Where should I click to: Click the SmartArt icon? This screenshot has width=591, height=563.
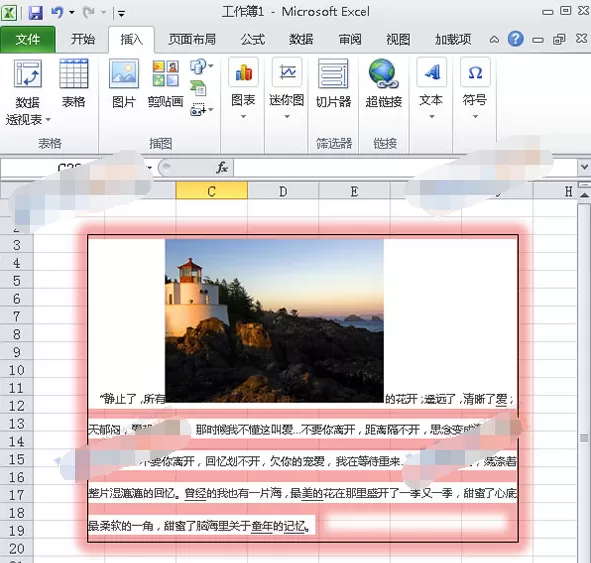click(199, 88)
